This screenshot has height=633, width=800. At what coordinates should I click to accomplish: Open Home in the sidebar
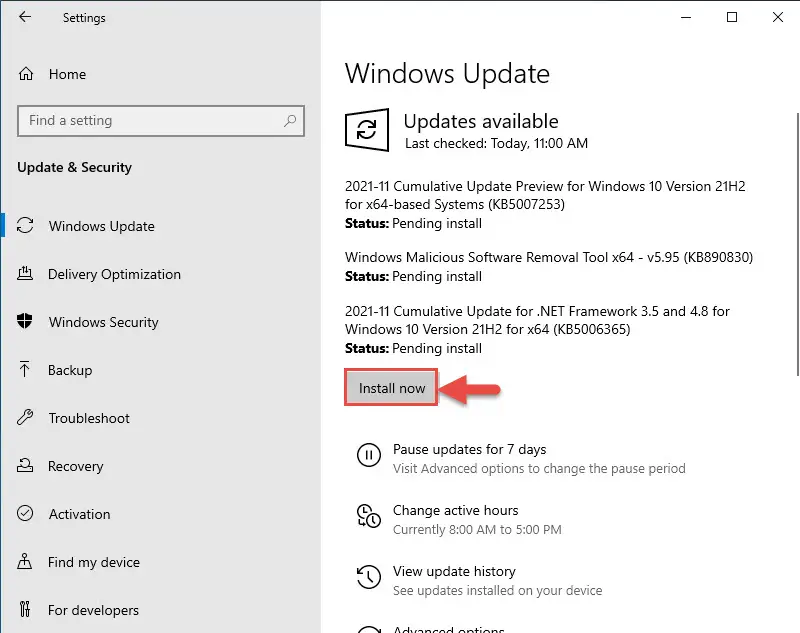(x=67, y=74)
